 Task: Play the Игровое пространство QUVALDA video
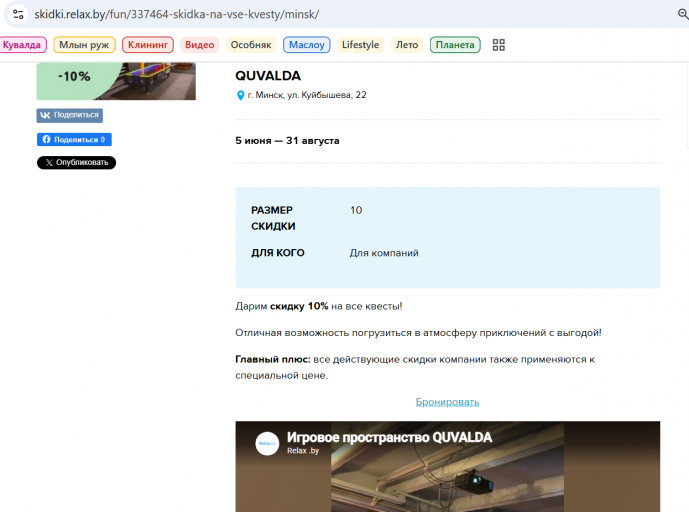click(447, 467)
